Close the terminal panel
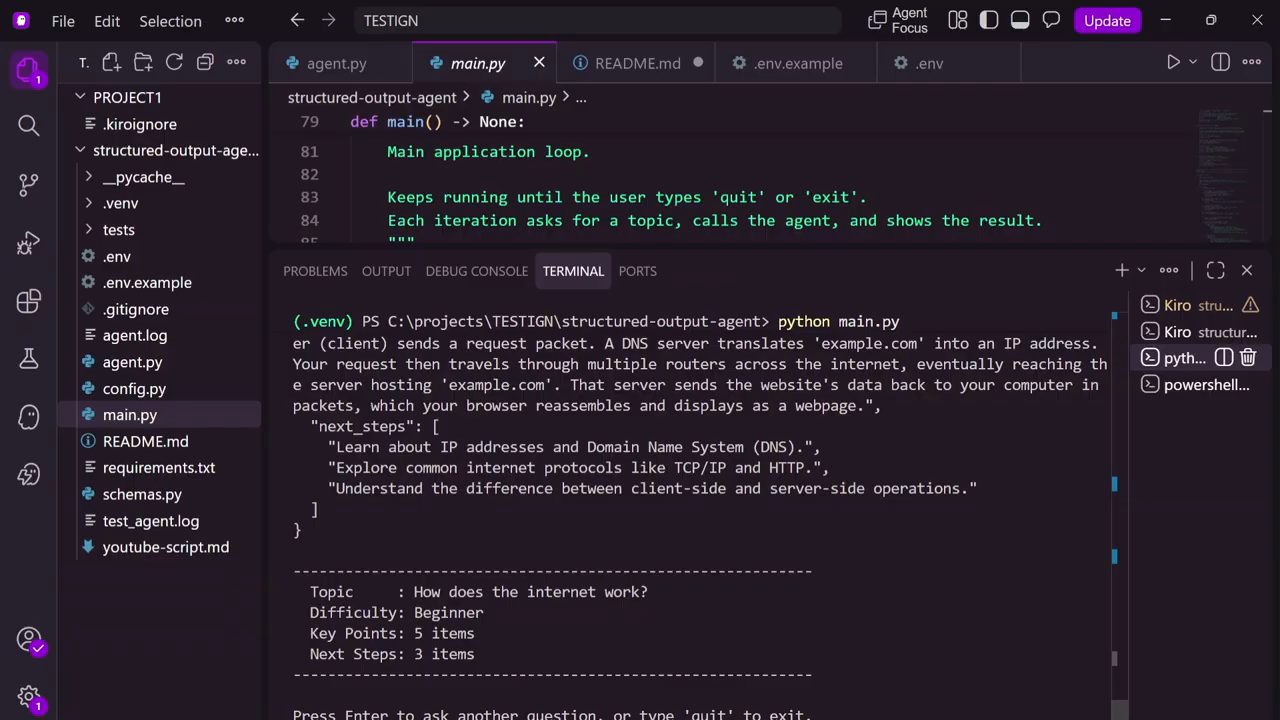Viewport: 1280px width, 720px height. [1247, 270]
